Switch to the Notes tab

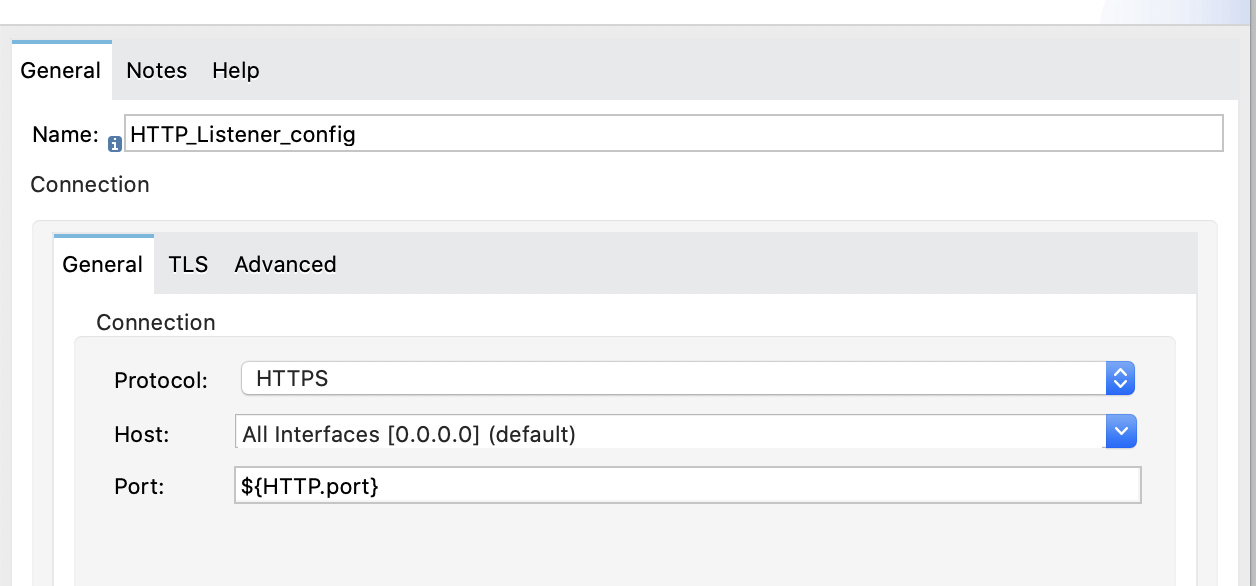(x=157, y=70)
